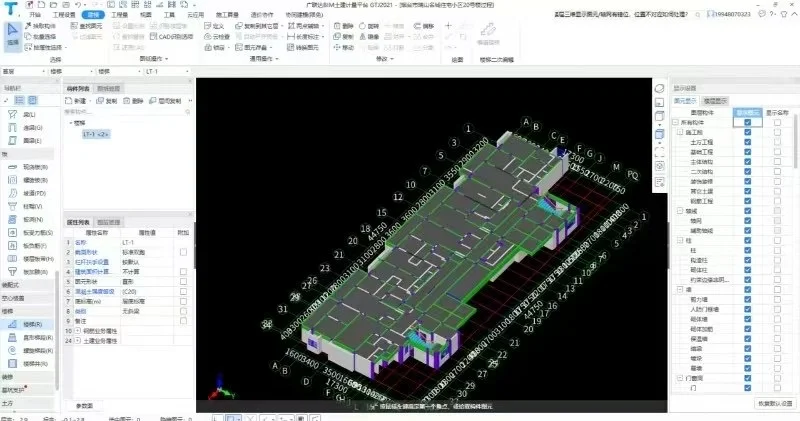This screenshot has width=800, height=421.
Task: Select 螺旋梯段(R) in navigation panel
Action: click(x=31, y=351)
